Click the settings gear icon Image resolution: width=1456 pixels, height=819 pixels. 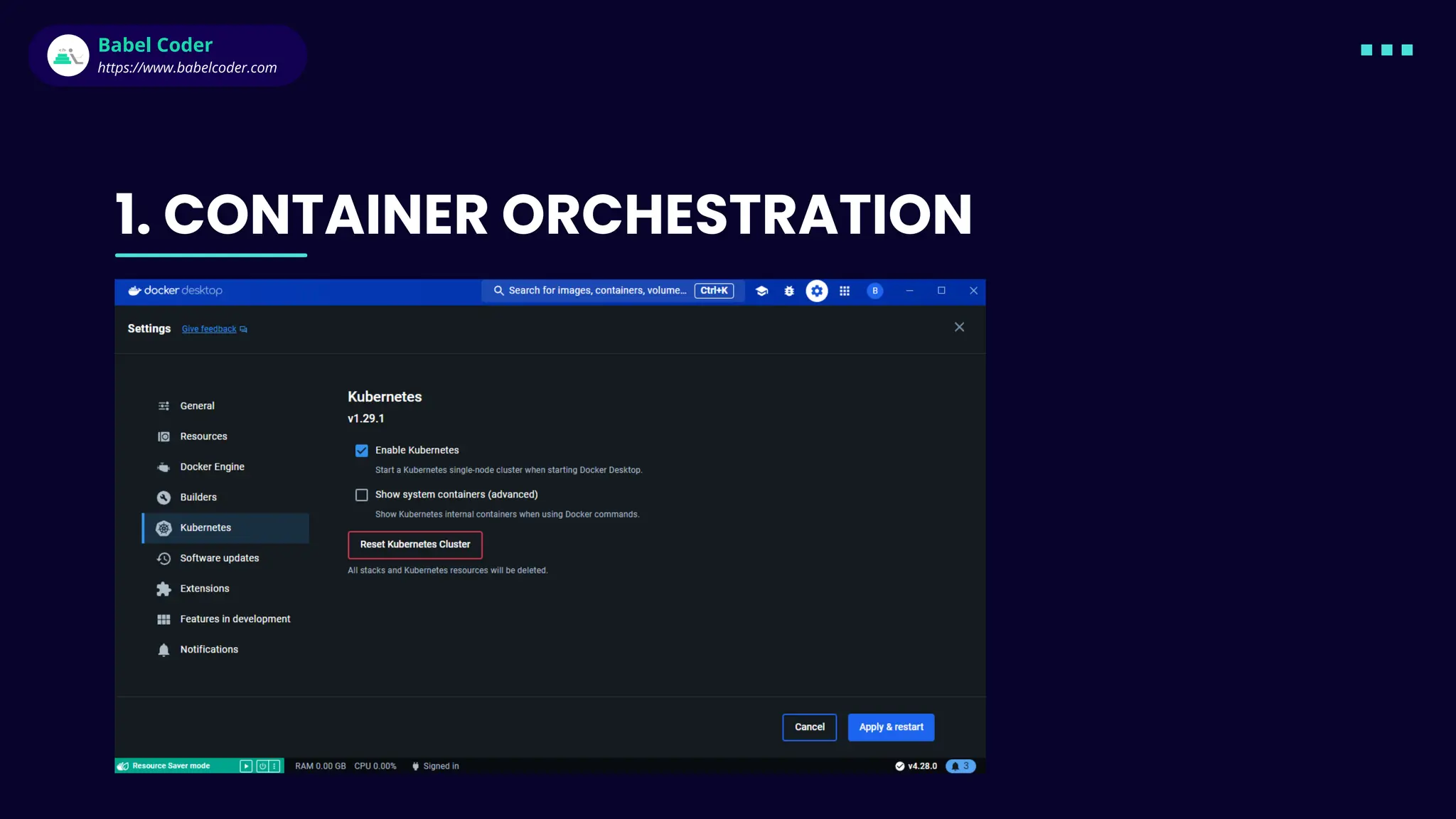(x=817, y=291)
